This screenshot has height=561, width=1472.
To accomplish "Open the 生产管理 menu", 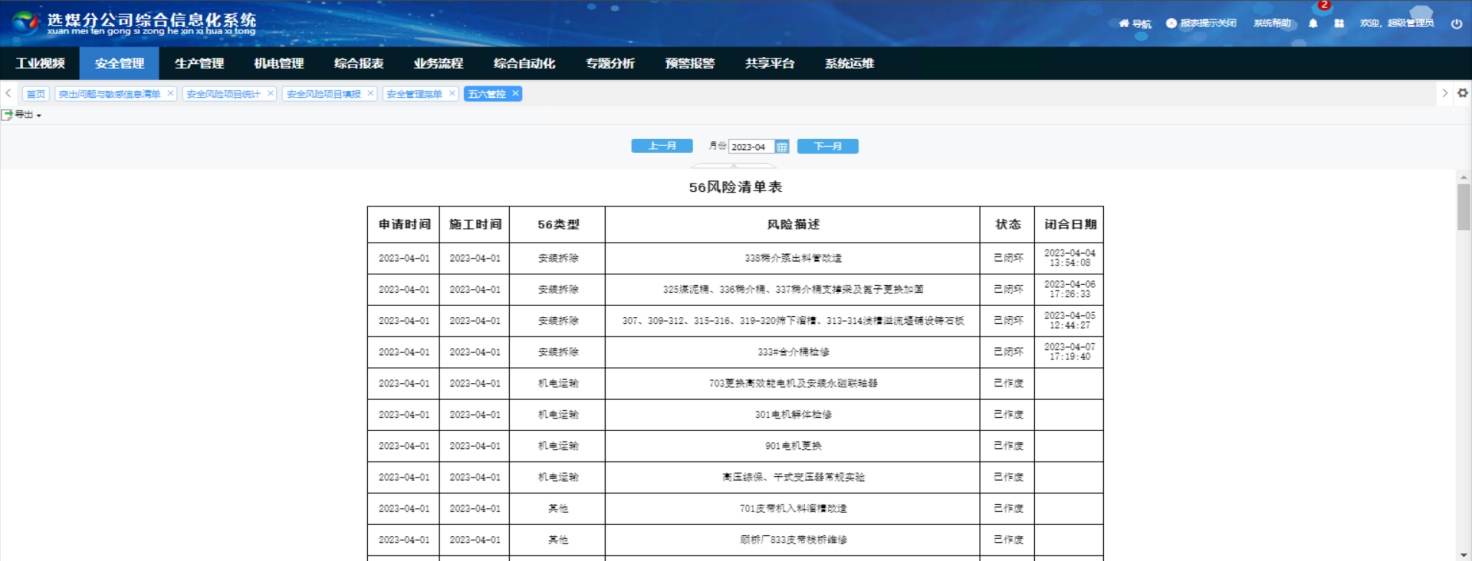I will coord(199,63).
